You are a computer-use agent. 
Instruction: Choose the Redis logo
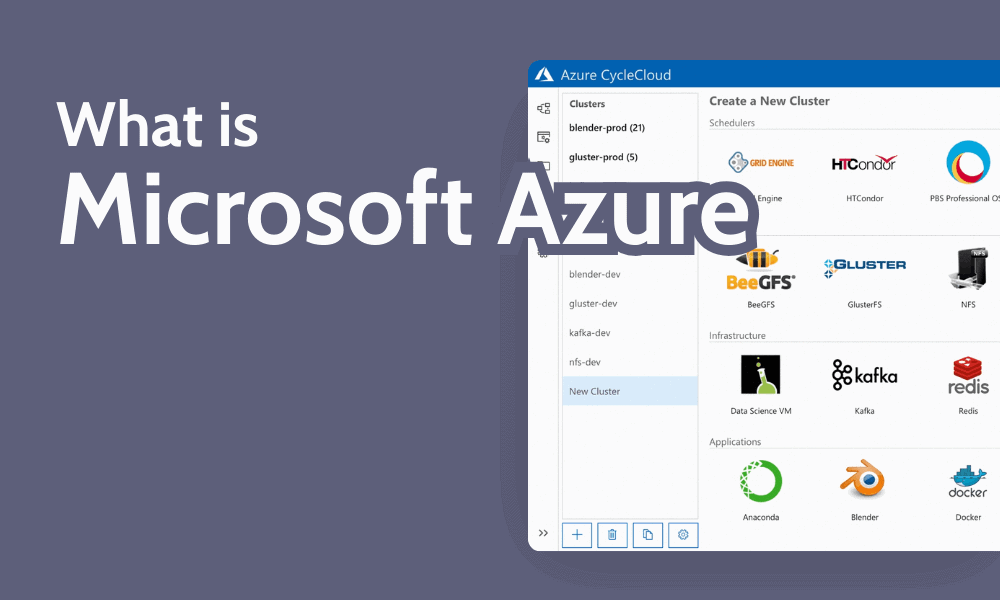[968, 376]
